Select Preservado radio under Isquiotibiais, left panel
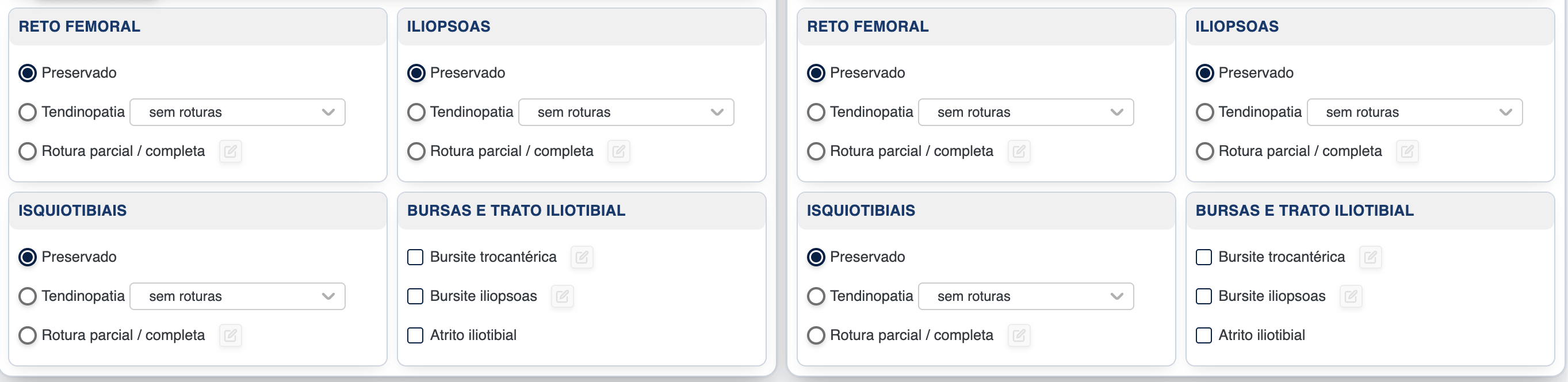This screenshot has height=382, width=1568. click(x=28, y=257)
